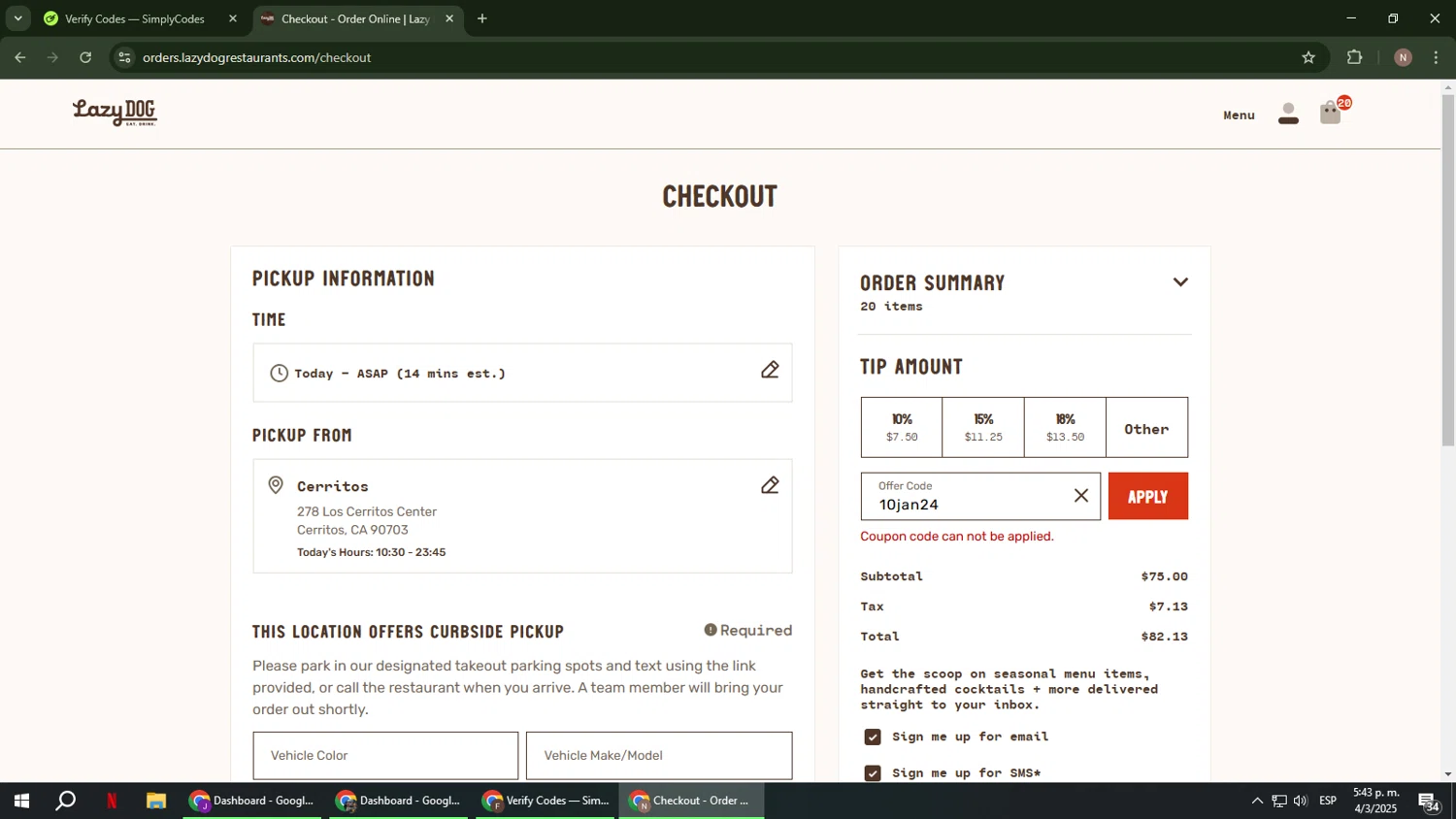Click the Total $82.13 amount
This screenshot has width=1456, height=819.
(x=1165, y=637)
